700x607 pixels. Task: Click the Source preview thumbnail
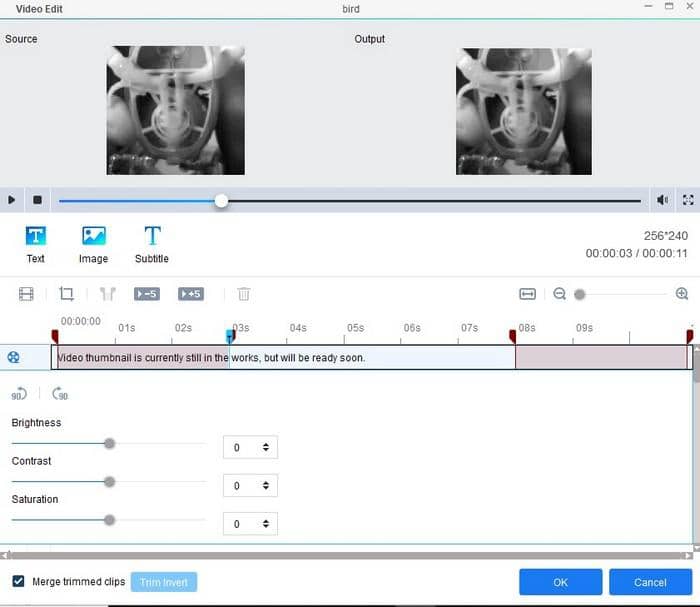pos(175,110)
